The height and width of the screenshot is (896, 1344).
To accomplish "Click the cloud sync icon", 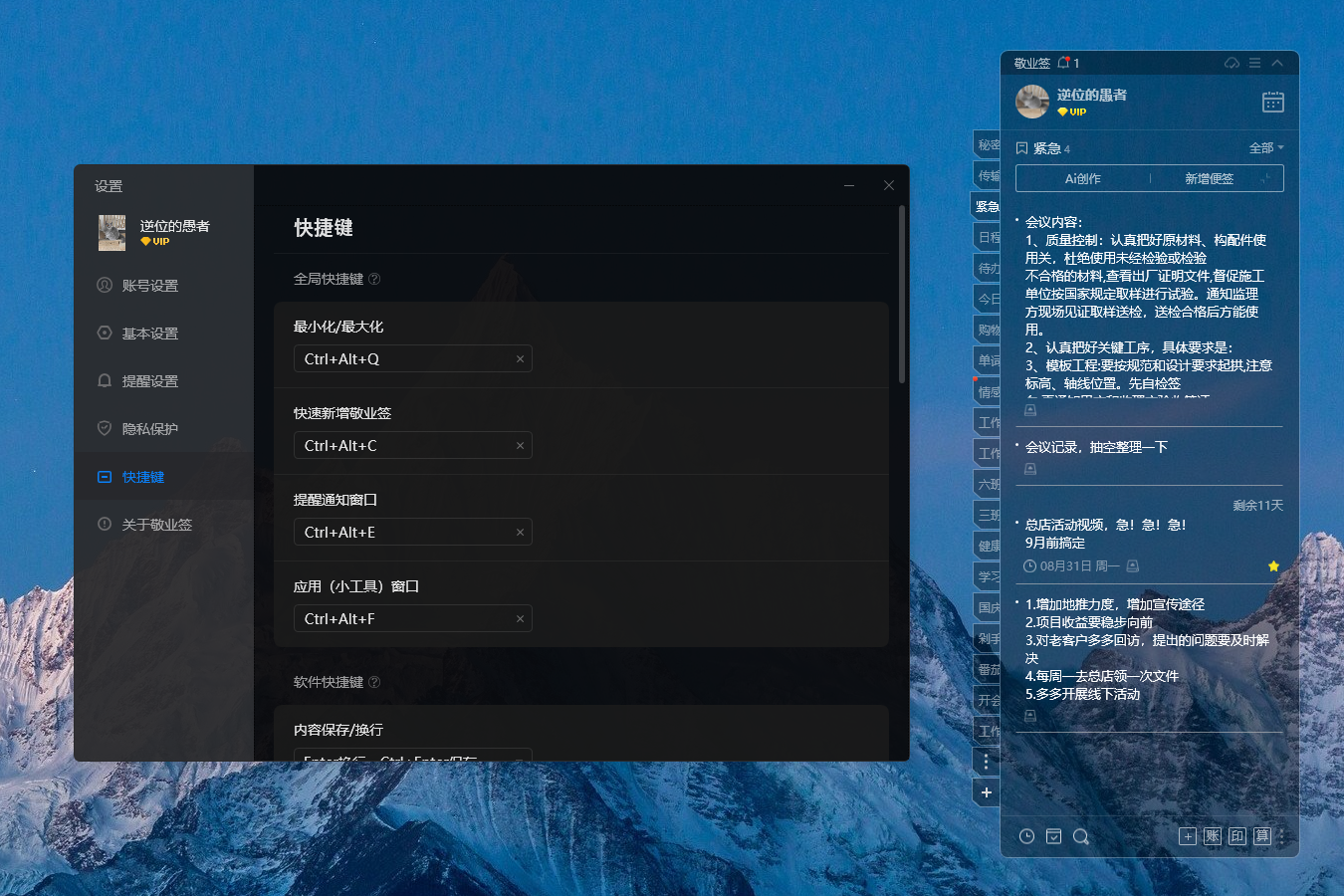I will tap(1232, 63).
